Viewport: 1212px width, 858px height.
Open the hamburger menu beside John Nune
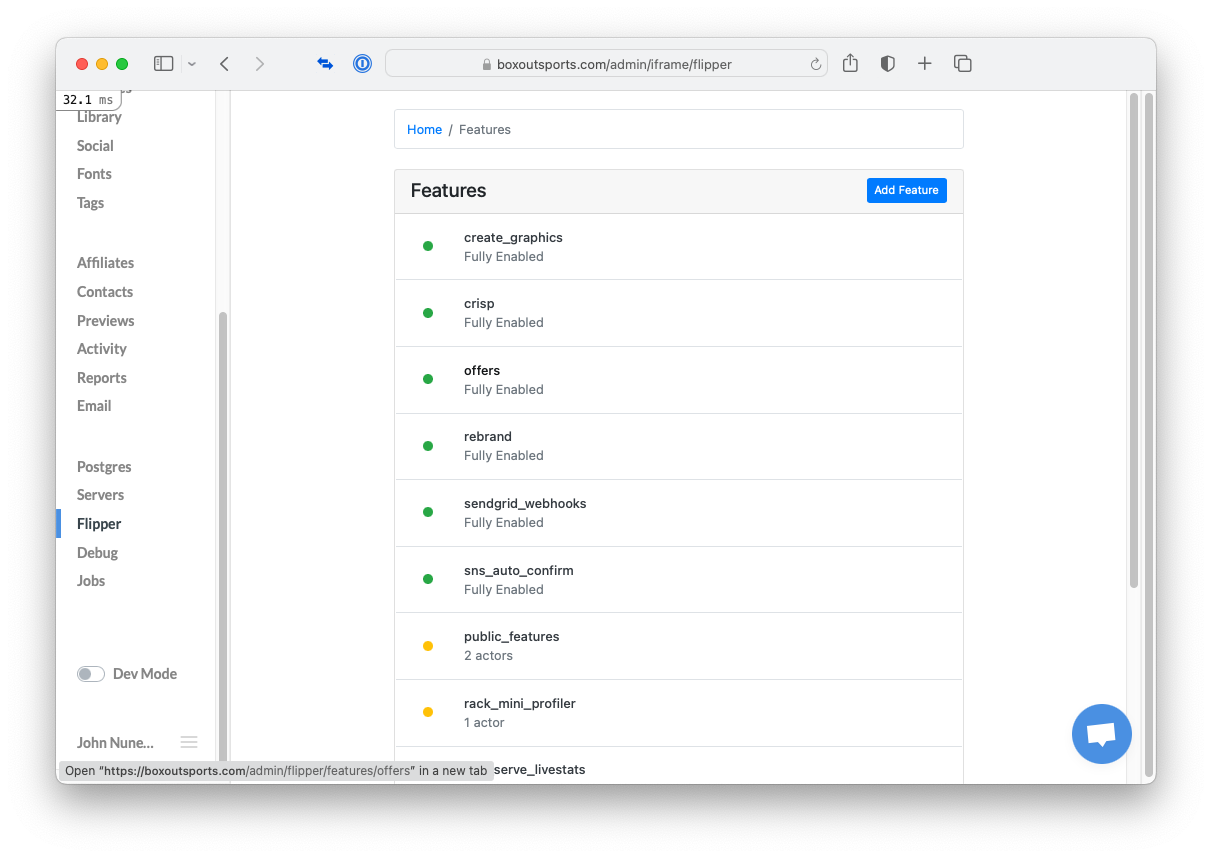[189, 742]
